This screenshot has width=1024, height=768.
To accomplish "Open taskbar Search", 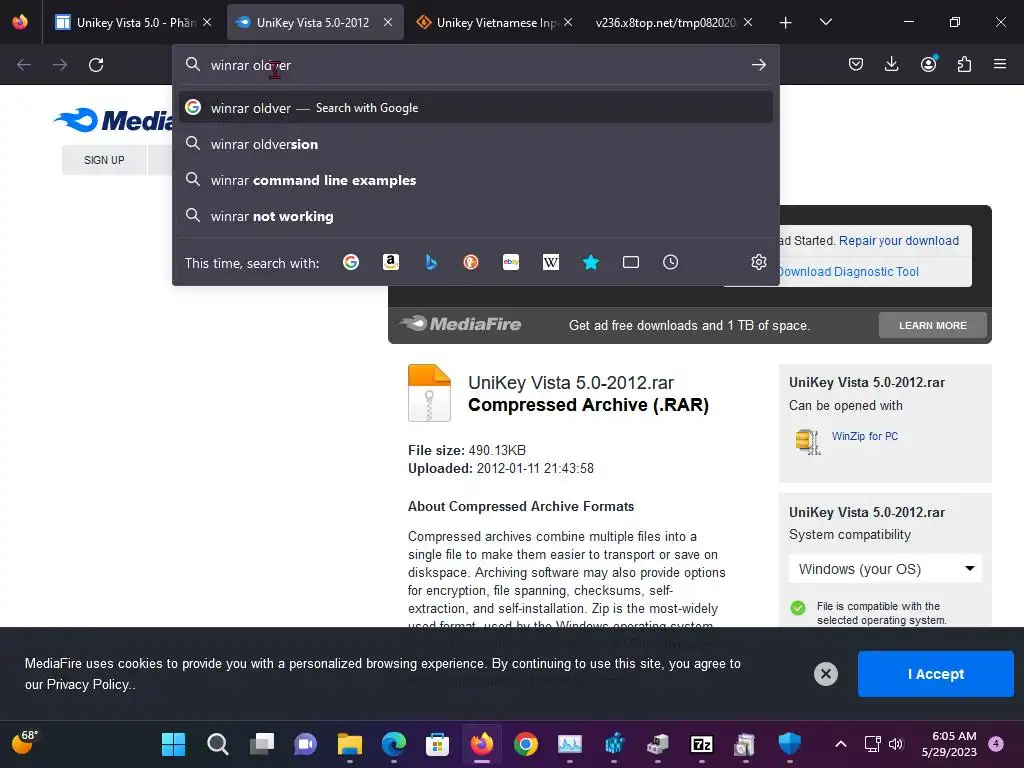I will [217, 744].
